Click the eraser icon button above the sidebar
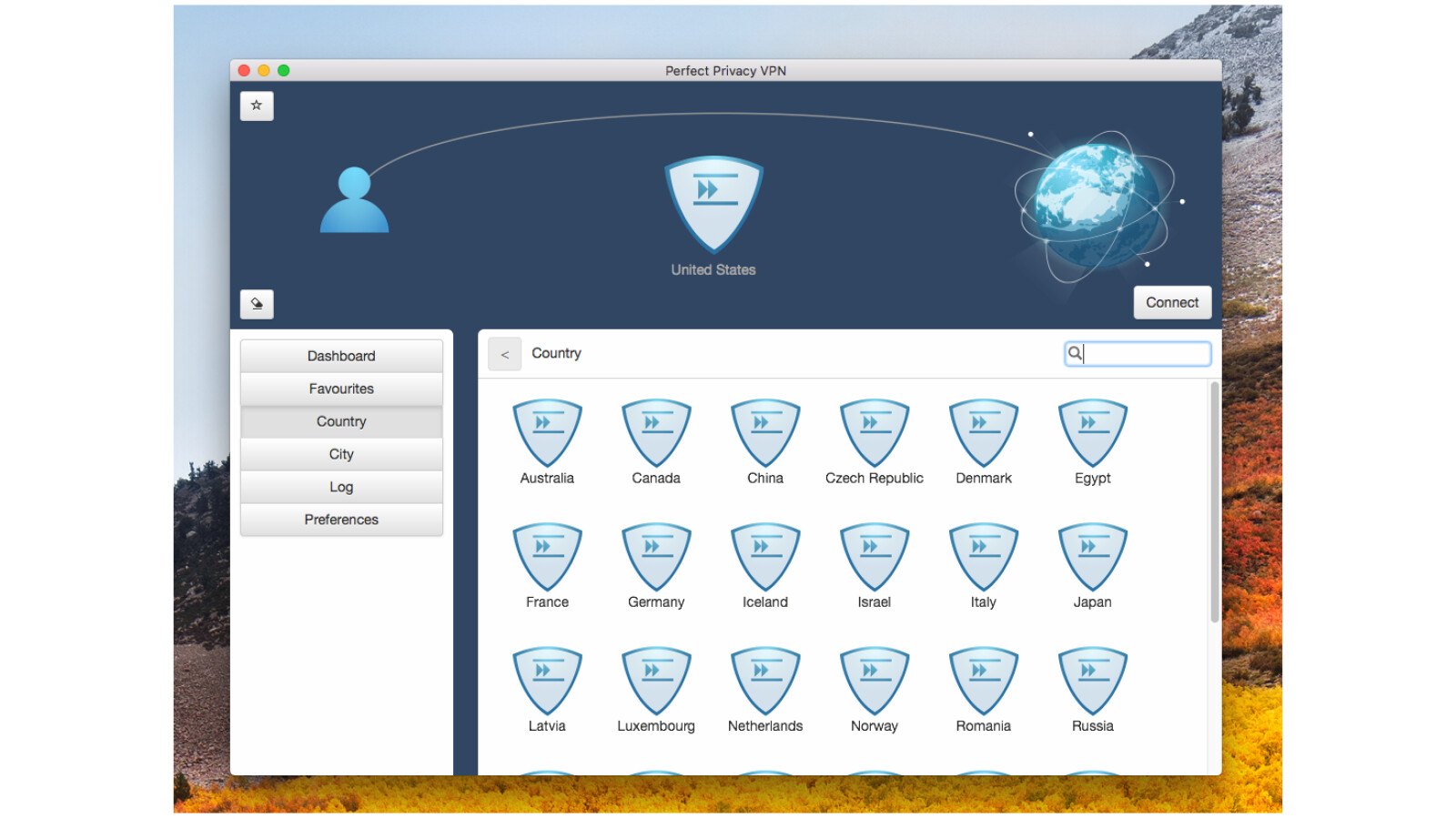This screenshot has width=1456, height=819. pos(257,304)
